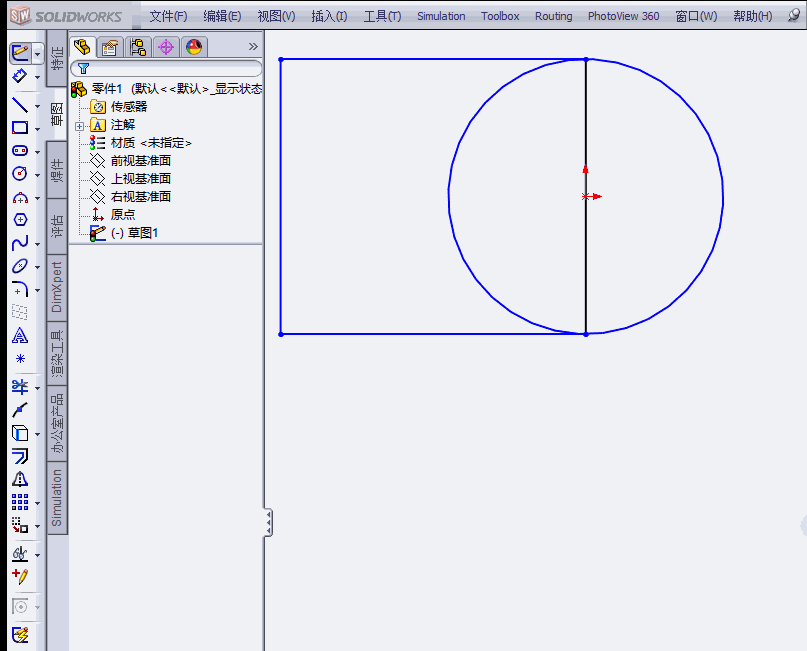Switch to the vertical Simulation tab
This screenshot has width=807, height=651.
tap(57, 498)
